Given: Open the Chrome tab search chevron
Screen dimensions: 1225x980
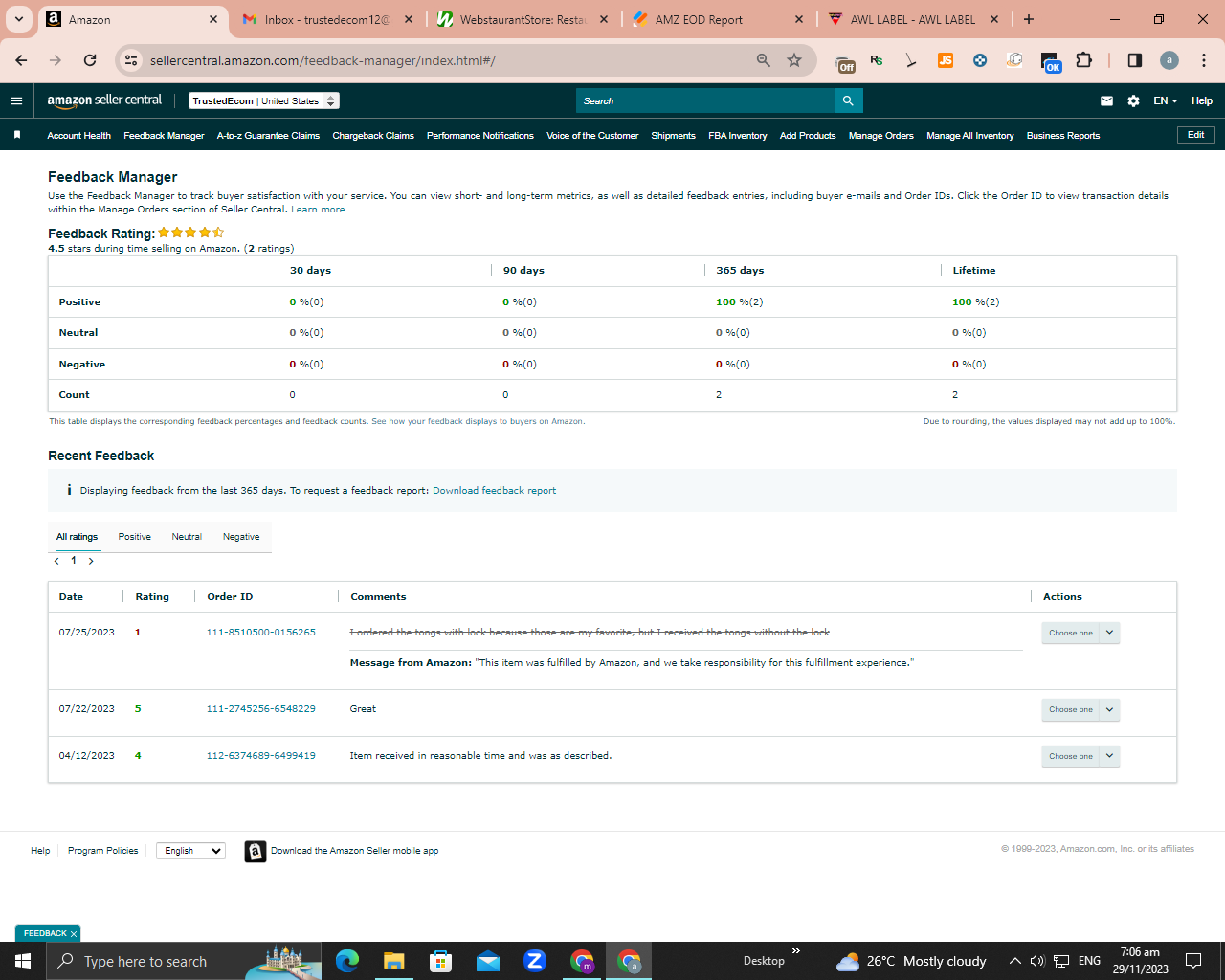Looking at the screenshot, I should 19,19.
